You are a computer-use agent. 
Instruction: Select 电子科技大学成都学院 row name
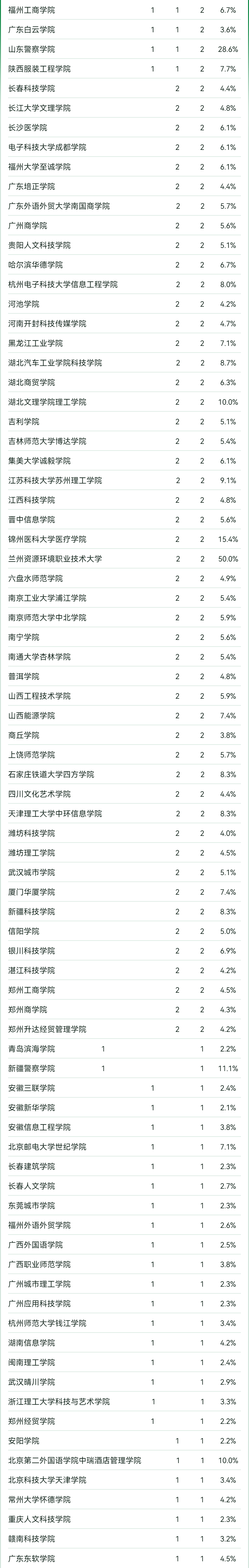tap(47, 147)
